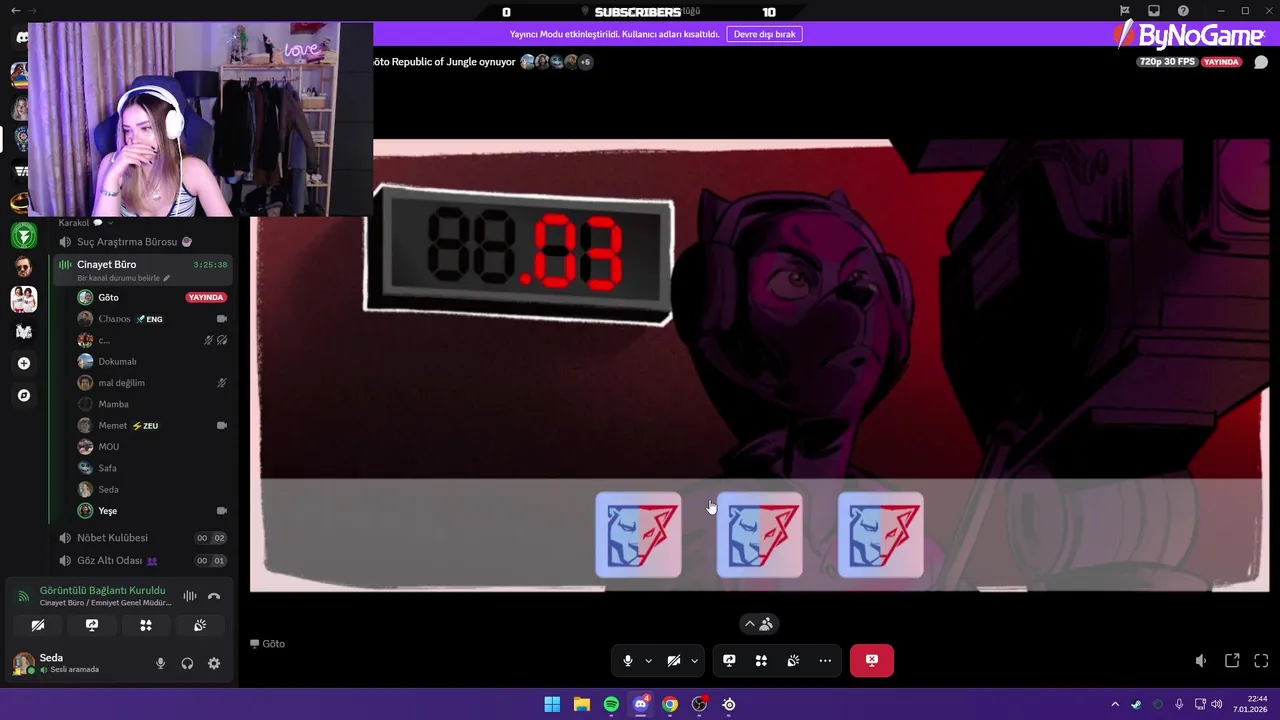Select user Dokumalı in voice list

point(153,361)
